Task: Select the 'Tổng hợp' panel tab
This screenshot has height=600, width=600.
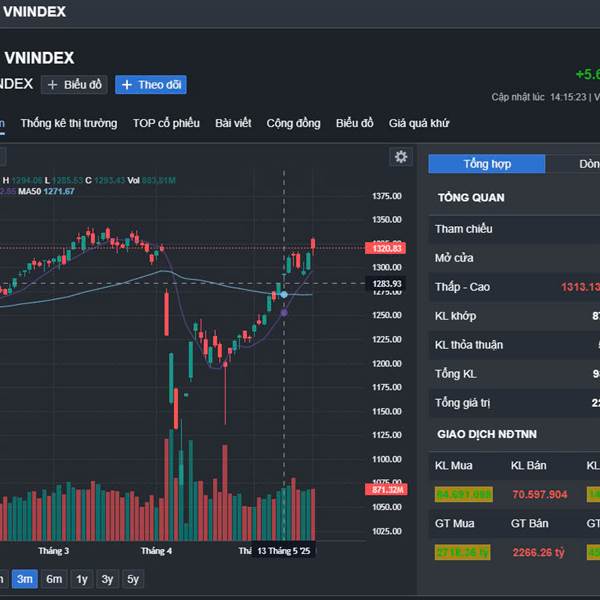Action: pyautogui.click(x=487, y=164)
